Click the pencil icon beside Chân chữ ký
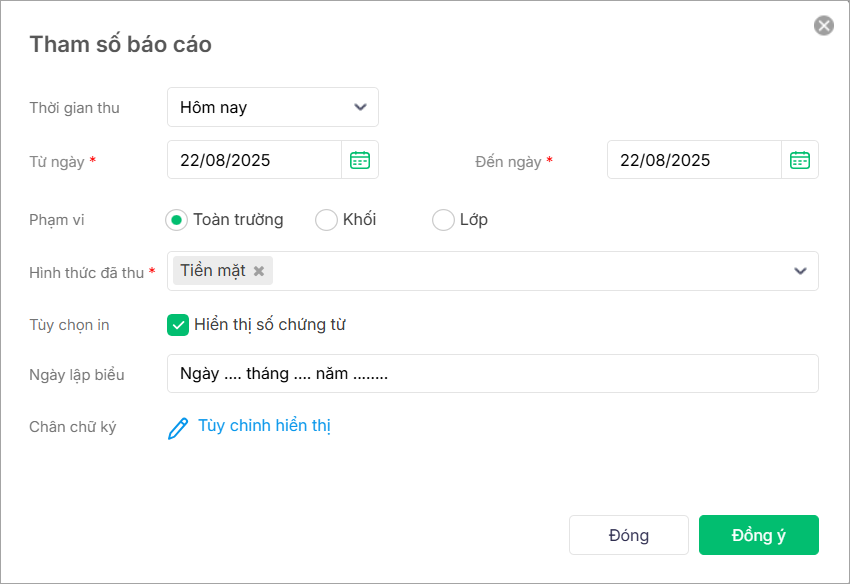Screen dimensions: 850x584 pyautogui.click(x=178, y=428)
